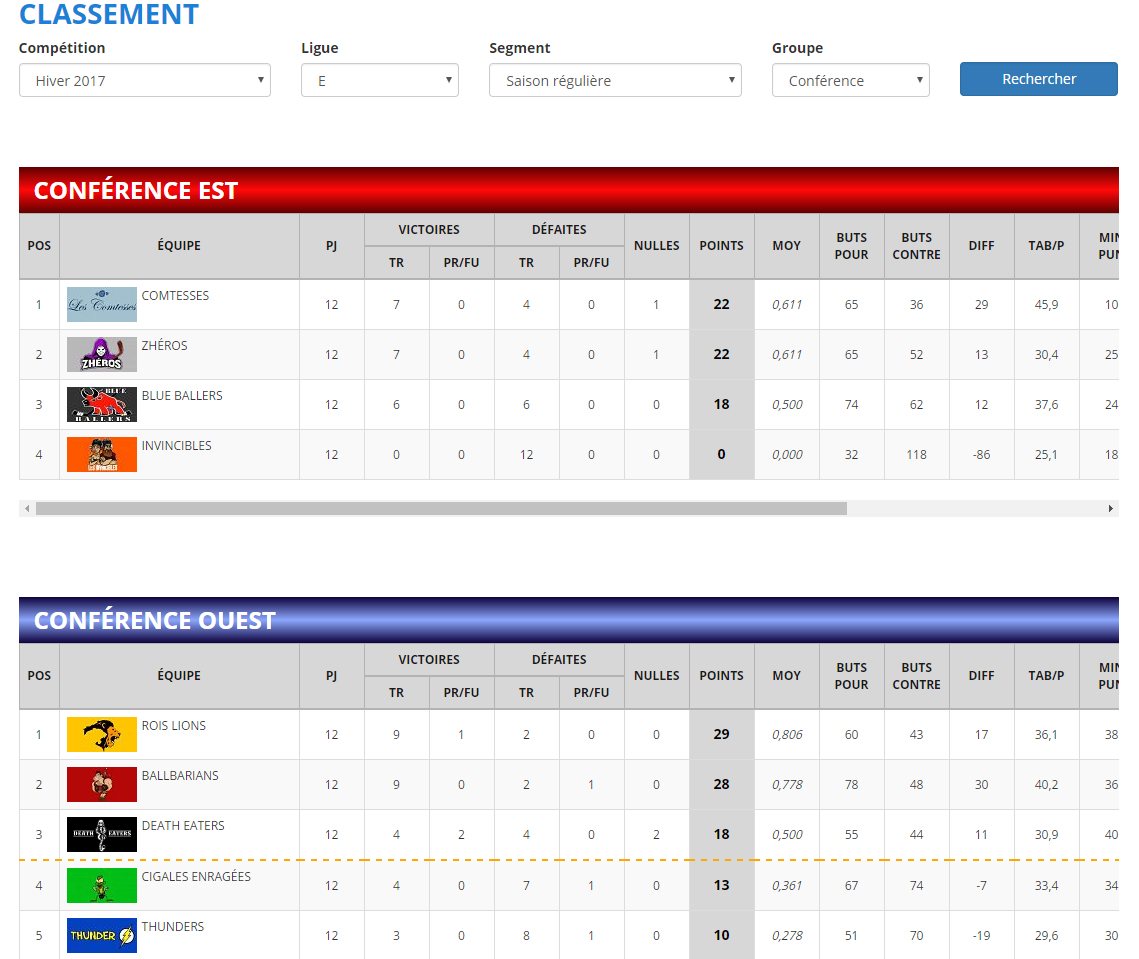The image size is (1139, 959).
Task: Open the Segment dropdown showing Saison régulière
Action: point(615,81)
